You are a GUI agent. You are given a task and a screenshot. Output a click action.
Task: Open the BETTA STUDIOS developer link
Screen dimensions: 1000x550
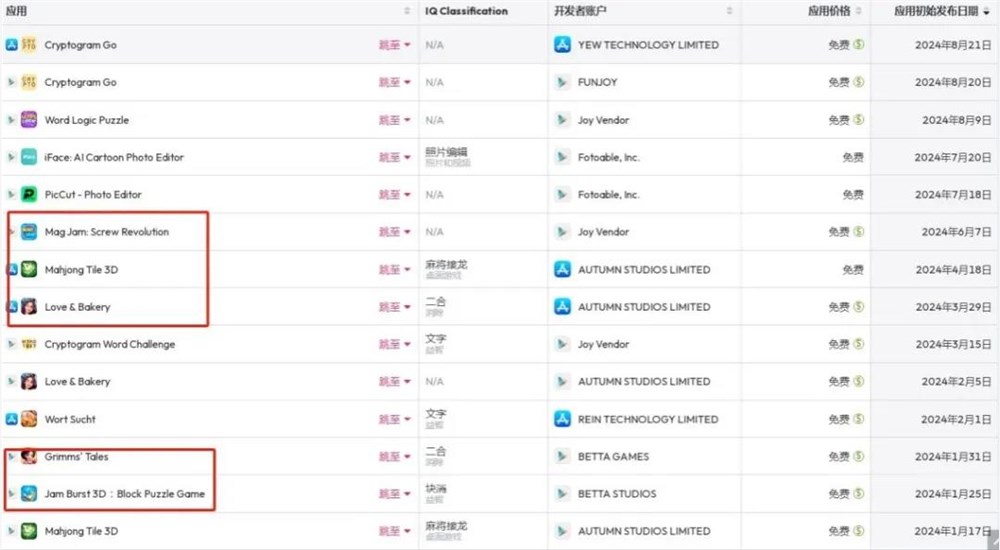coord(617,494)
